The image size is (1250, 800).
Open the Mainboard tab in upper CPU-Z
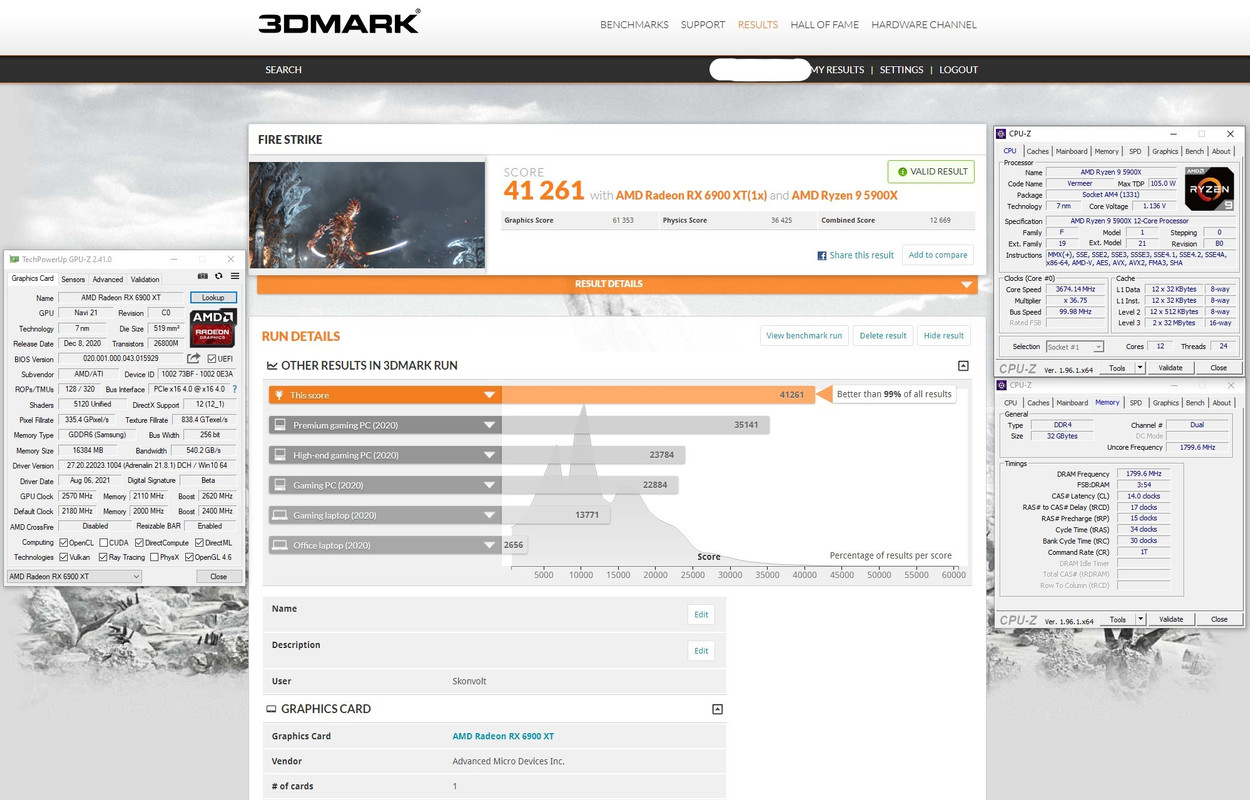(x=1072, y=151)
